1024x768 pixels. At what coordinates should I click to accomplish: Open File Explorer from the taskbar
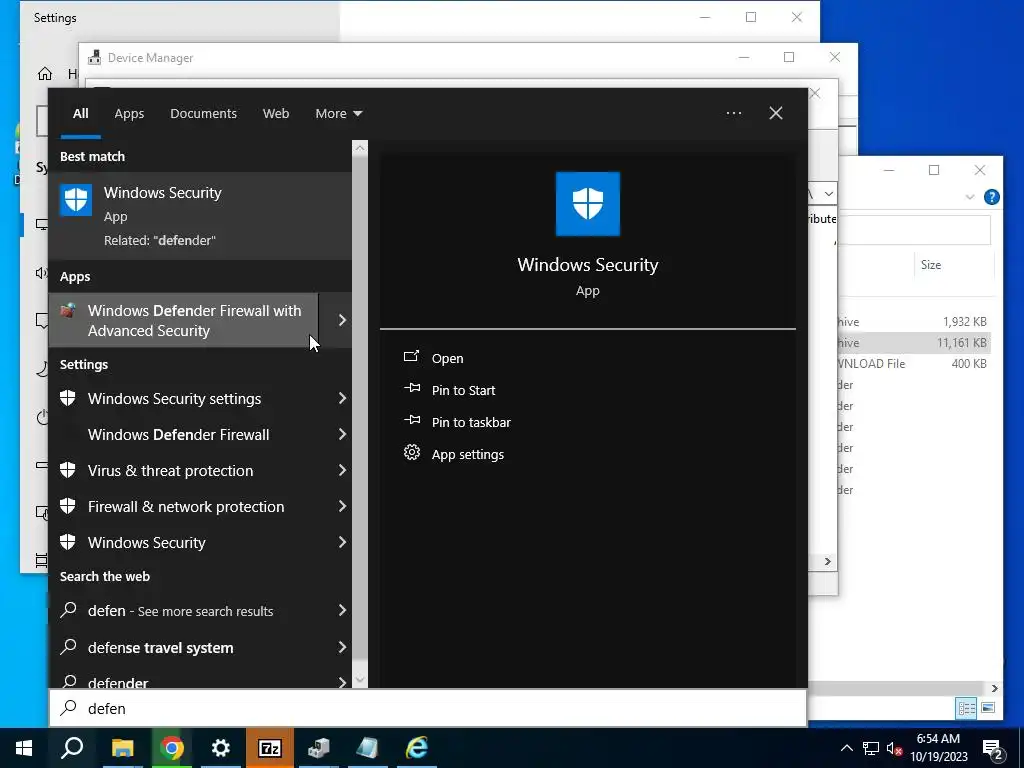coord(122,748)
